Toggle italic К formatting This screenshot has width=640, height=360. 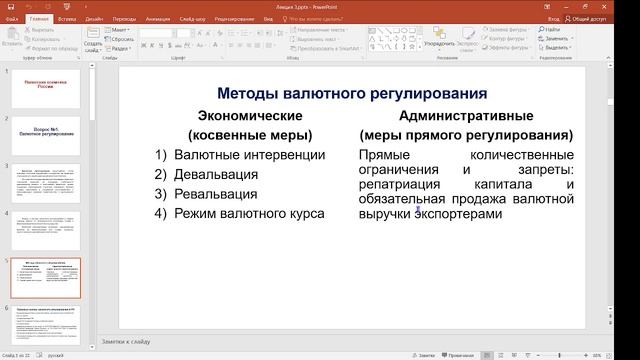point(152,45)
